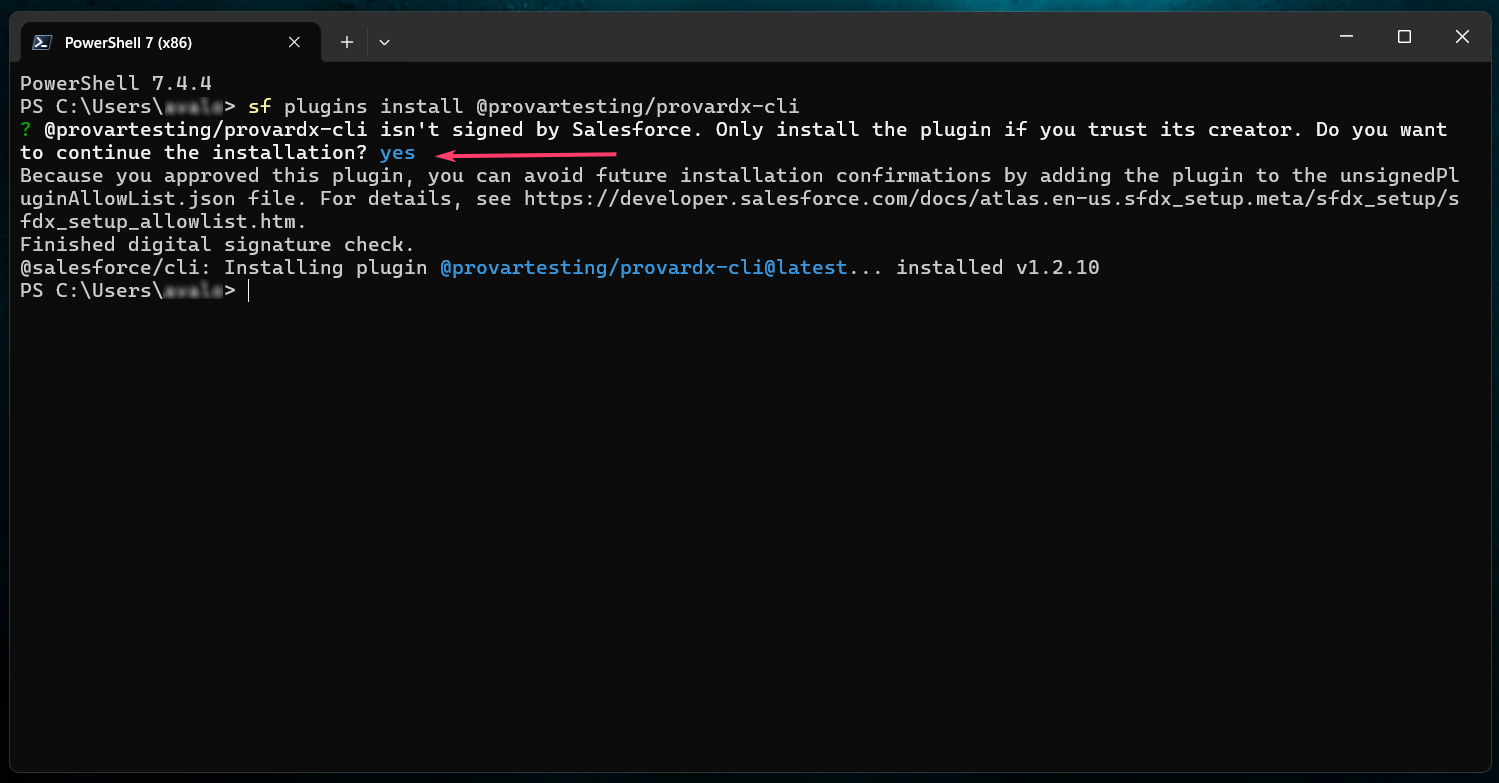Click the blue @provartesting/provardx-cli@latest text
1499x783 pixels.
coord(644,268)
